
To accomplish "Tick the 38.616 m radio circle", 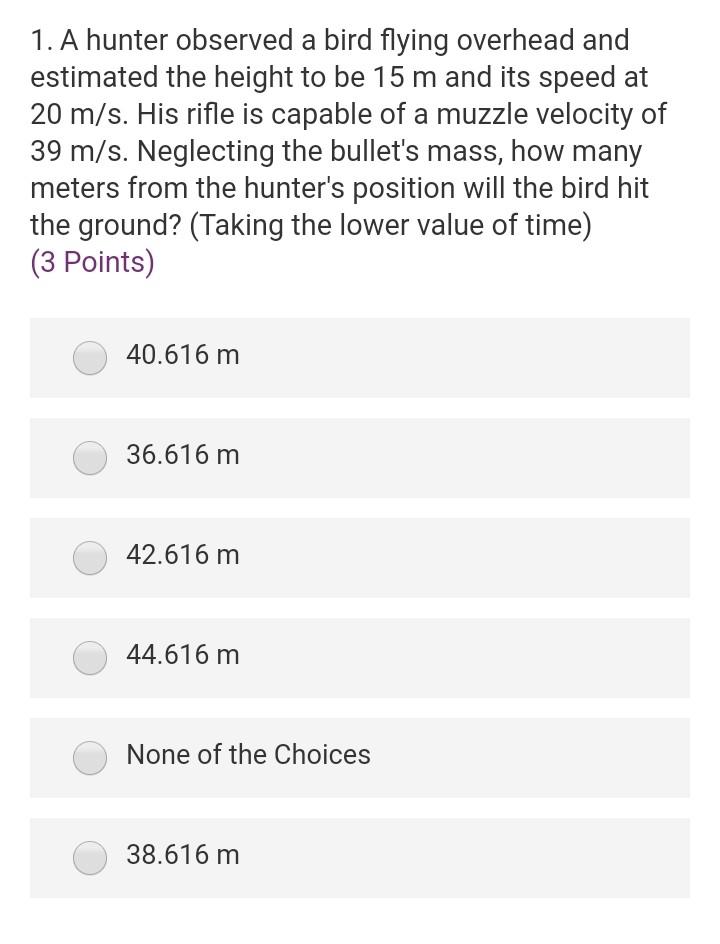I will (90, 858).
